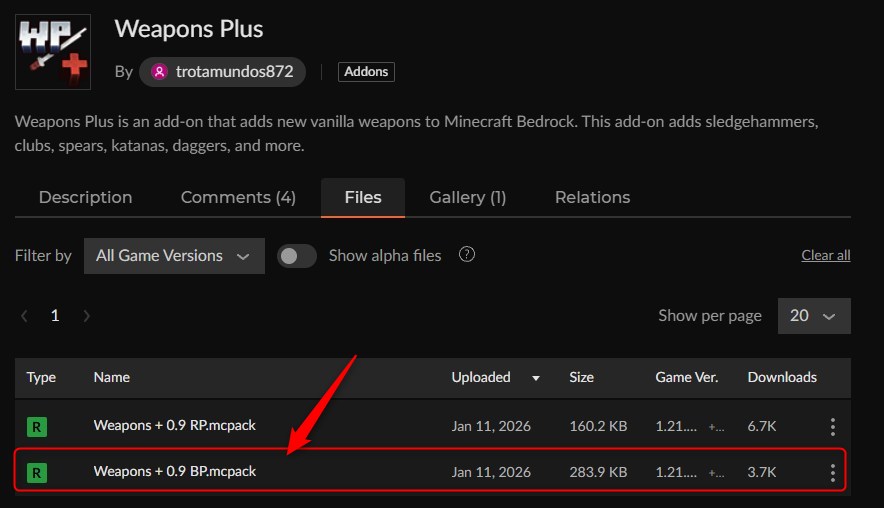
Task: Open the Weapons + 0.9 RP.mcpack file
Action: (x=174, y=426)
